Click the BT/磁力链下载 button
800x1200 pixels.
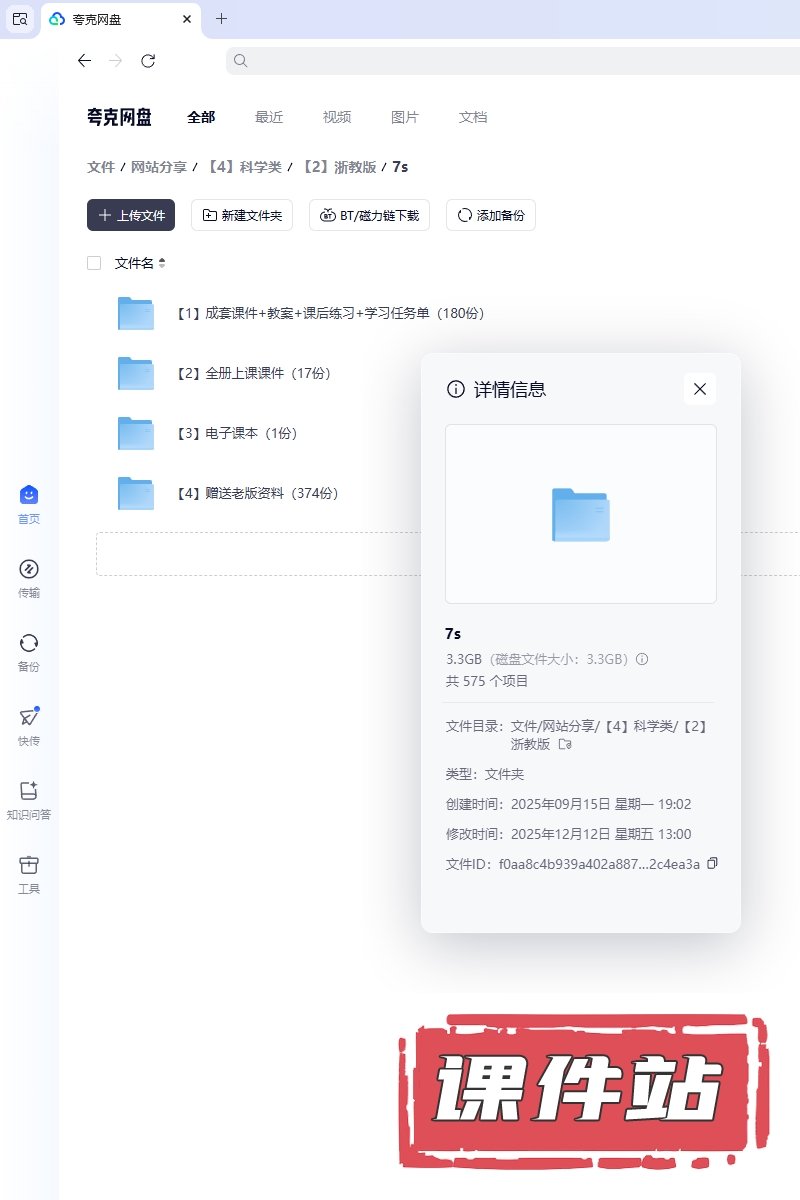370,215
